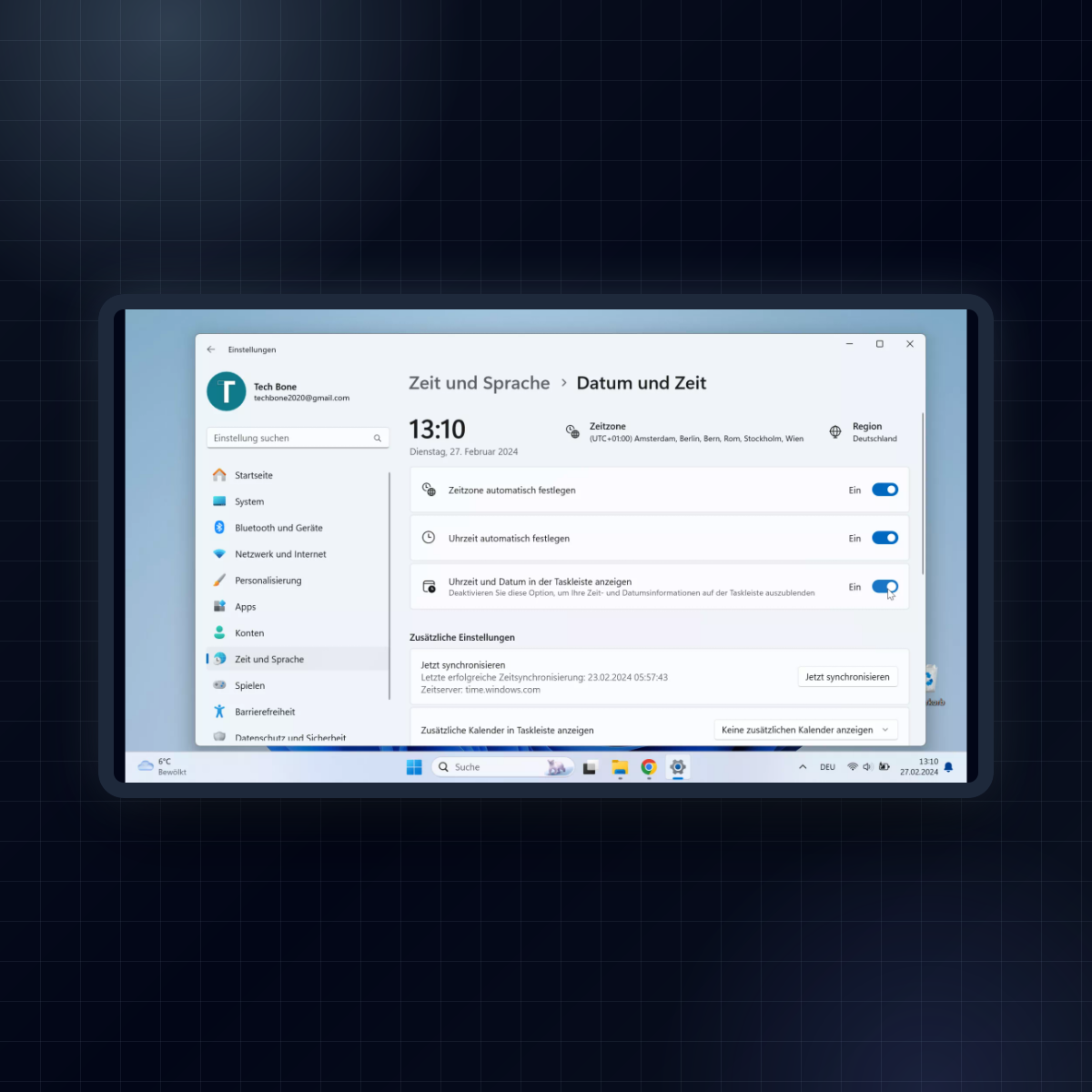This screenshot has height=1092, width=1092.
Task: Click the Dienstag, 27. Februar 2024 date
Action: coord(464,451)
